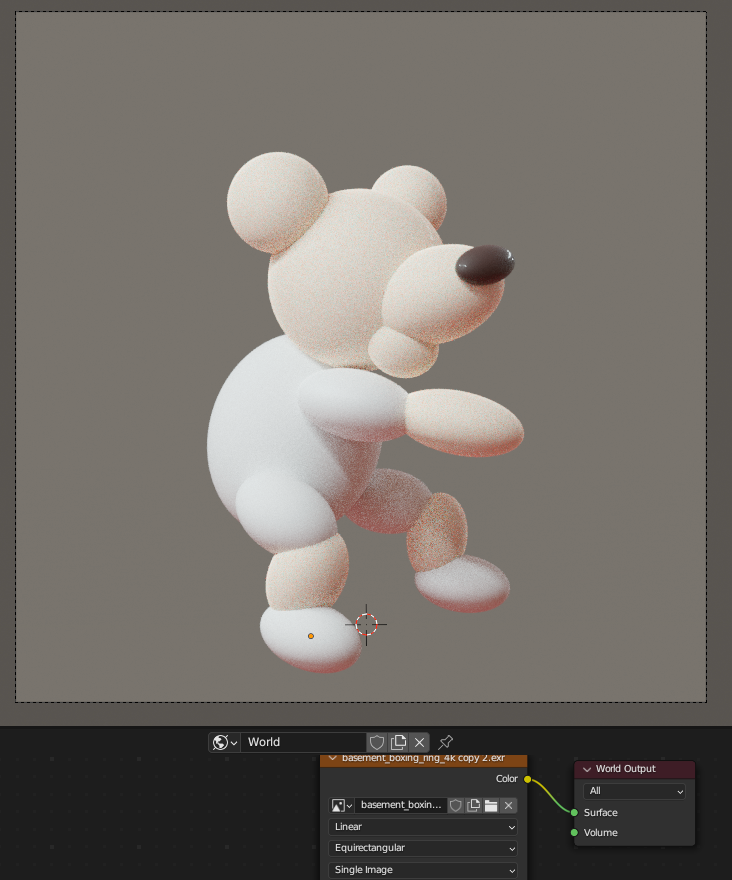Duplicate the World datablock with new-copy icon
Screen dimensions: 732x880
(x=398, y=742)
